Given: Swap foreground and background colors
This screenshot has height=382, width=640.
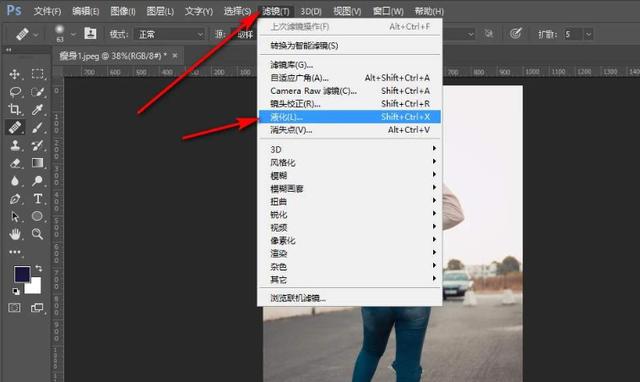Looking at the screenshot, I should point(38,268).
